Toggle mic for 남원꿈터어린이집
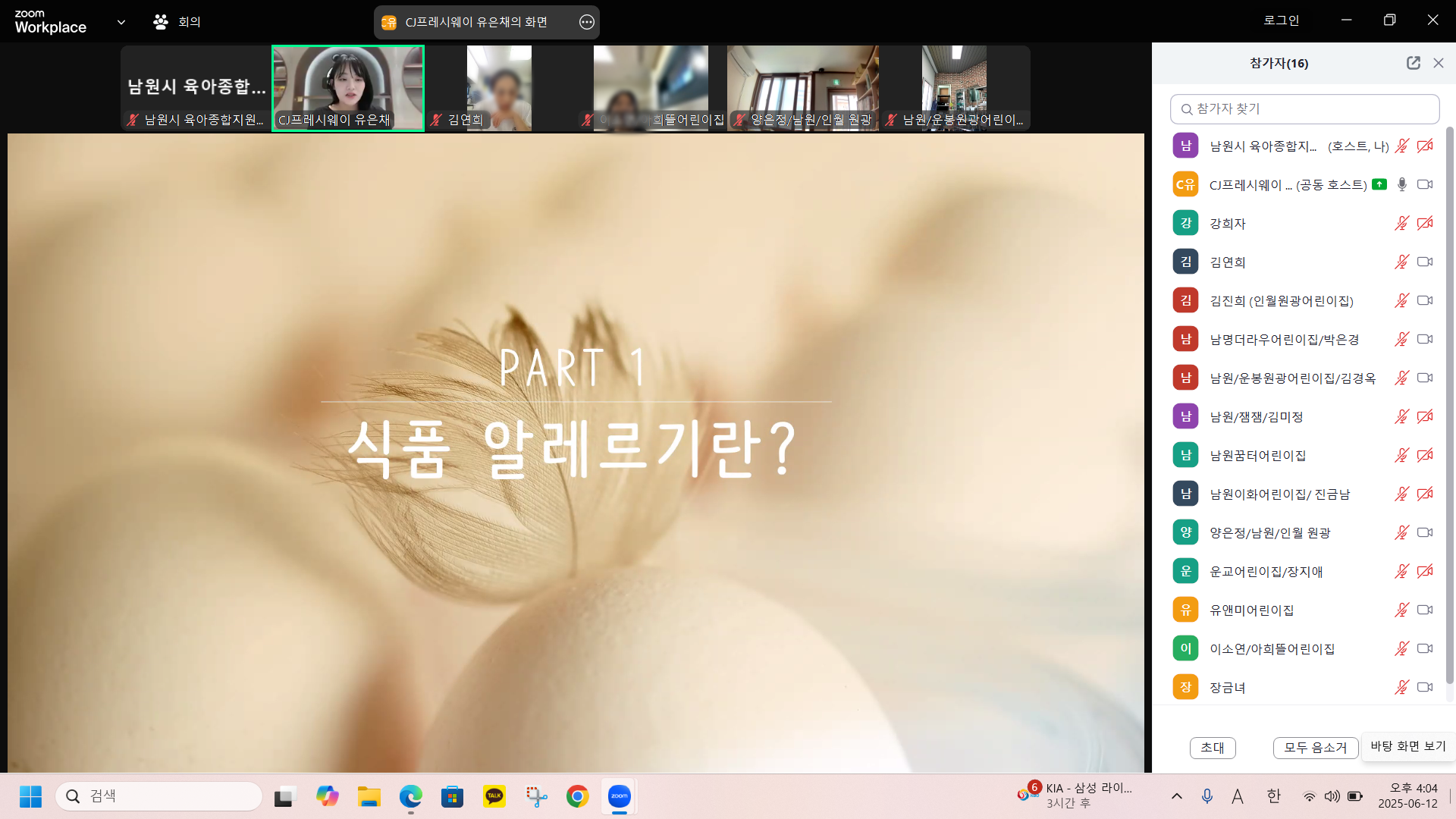The height and width of the screenshot is (819, 1456). click(x=1401, y=456)
